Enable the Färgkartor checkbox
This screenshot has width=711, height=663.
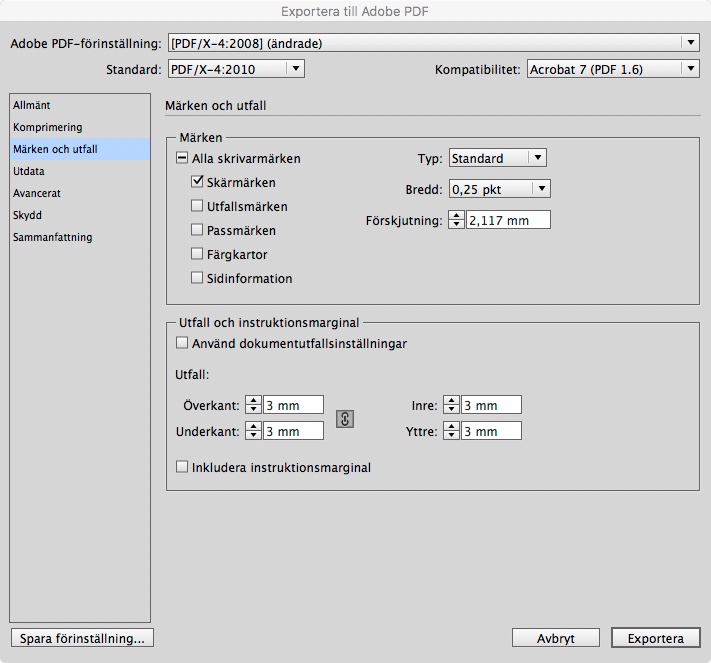(x=197, y=254)
